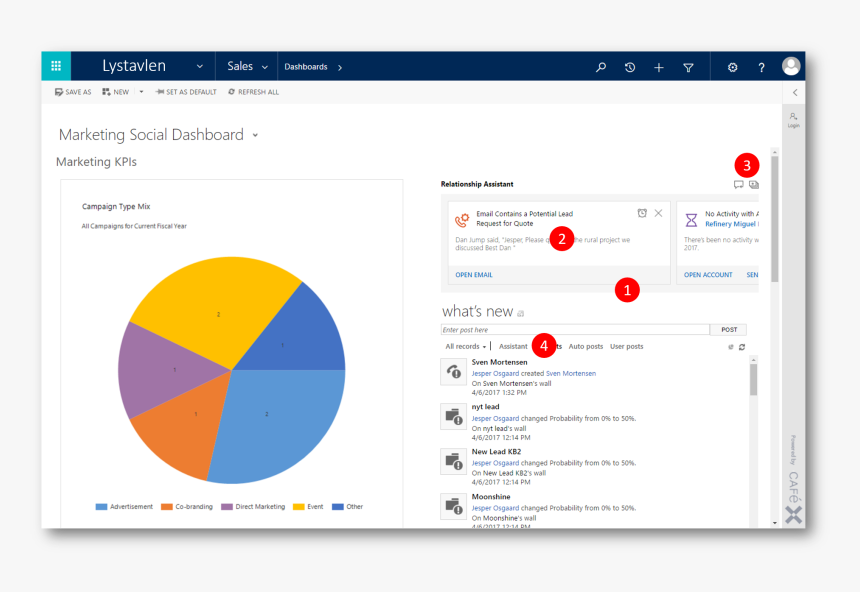The height and width of the screenshot is (592, 860).
Task: Click the New Lead KB2 post title
Action: click(x=496, y=452)
